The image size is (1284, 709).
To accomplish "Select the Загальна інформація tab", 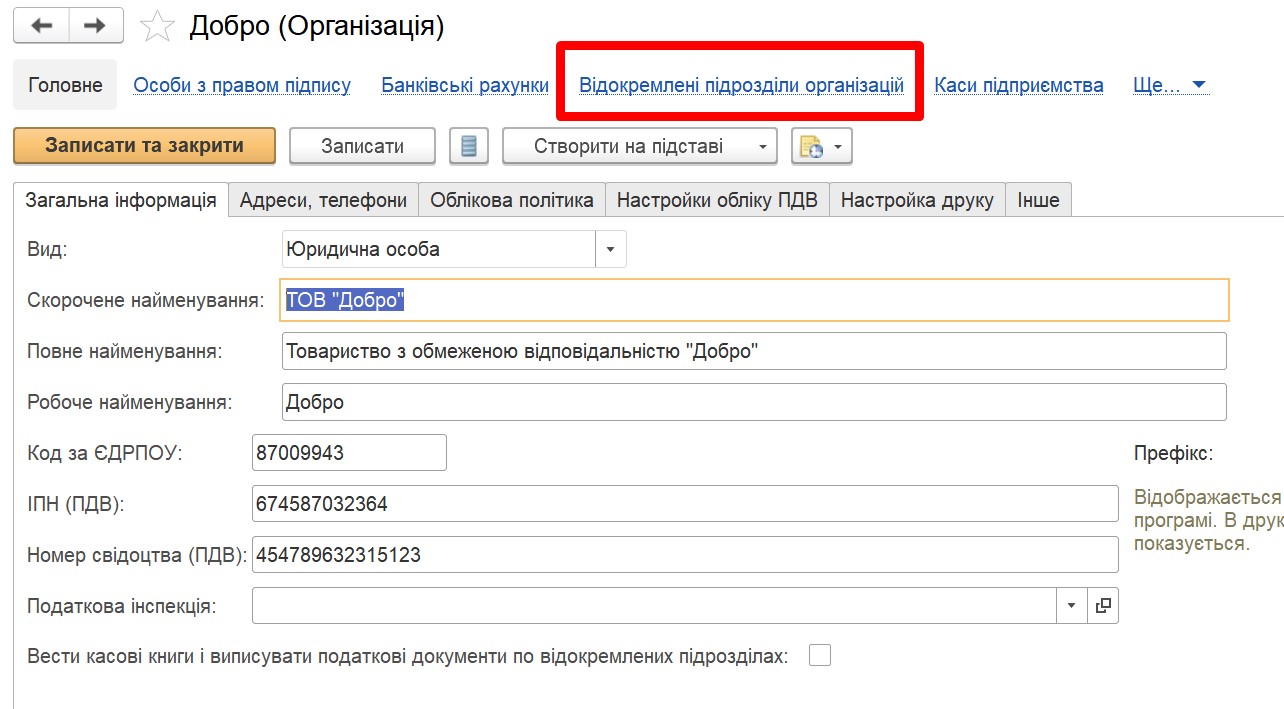I will coord(121,200).
